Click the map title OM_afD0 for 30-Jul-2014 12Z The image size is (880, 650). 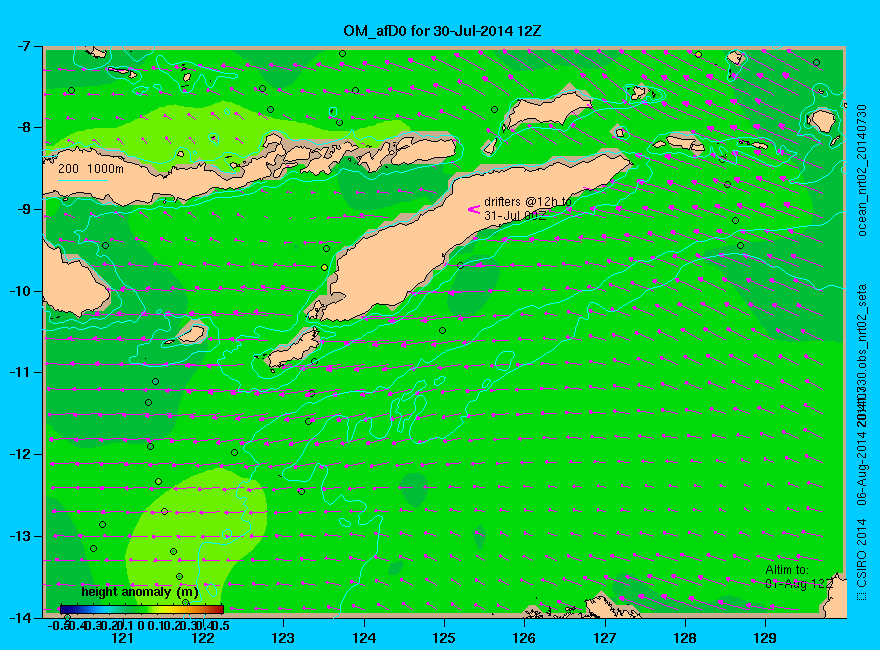pyautogui.click(x=442, y=31)
